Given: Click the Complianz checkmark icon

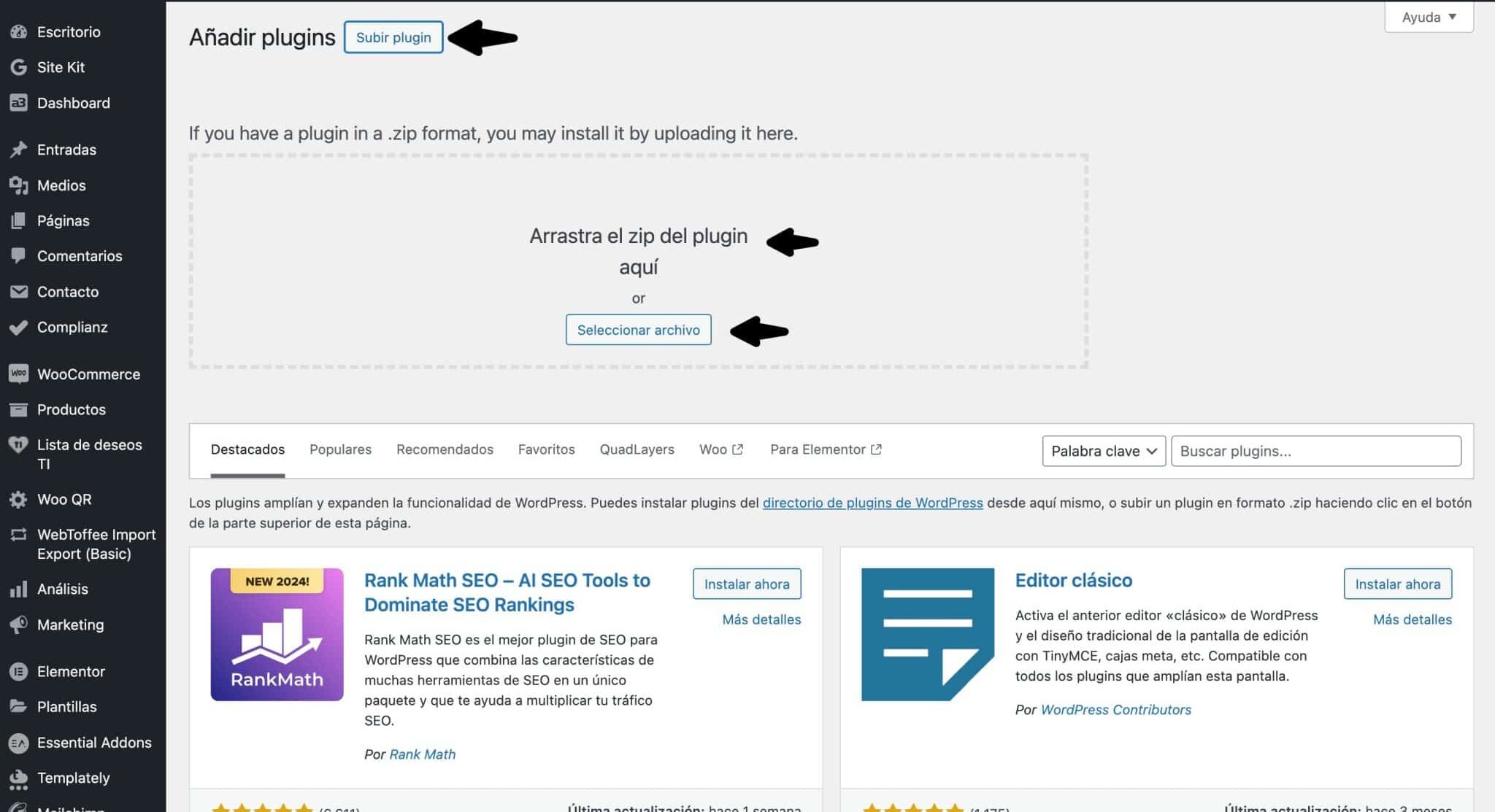Looking at the screenshot, I should point(19,327).
